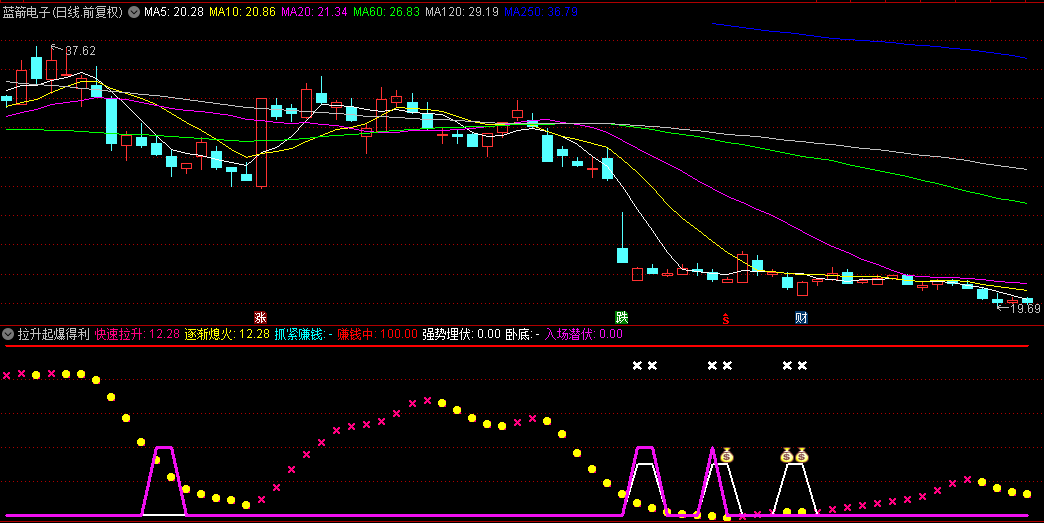This screenshot has height=523, width=1044.
Task: Click the 19.69 low price label
Action: (x=1024, y=309)
